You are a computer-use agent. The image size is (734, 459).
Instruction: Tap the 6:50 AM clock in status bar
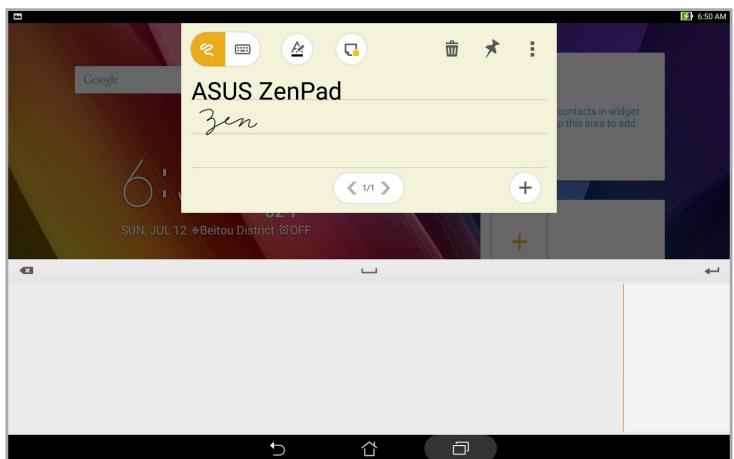coord(712,16)
